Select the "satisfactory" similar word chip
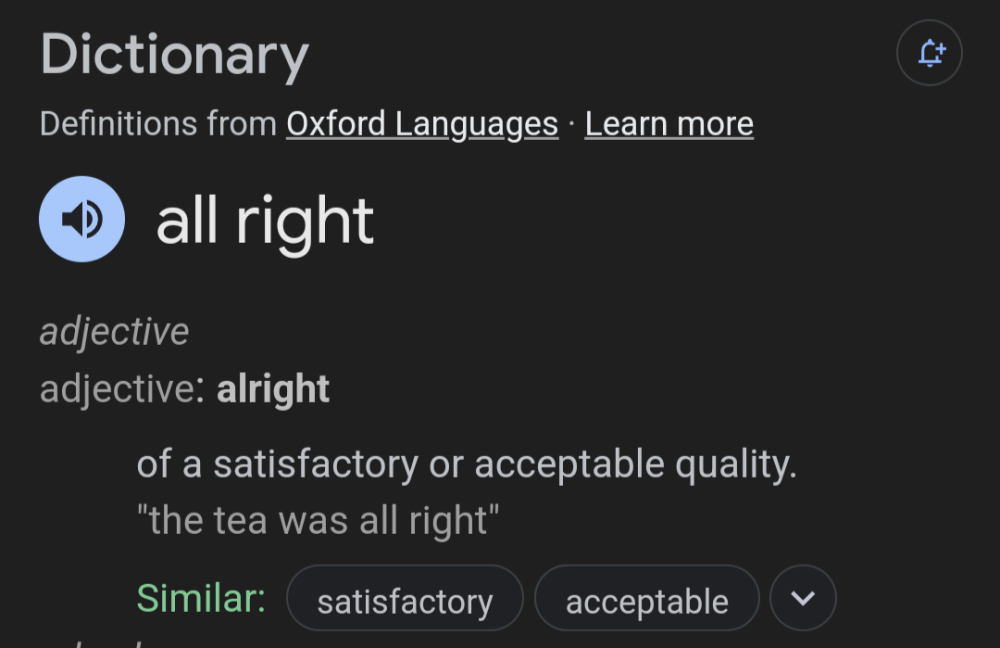This screenshot has width=1000, height=648. 405,601
